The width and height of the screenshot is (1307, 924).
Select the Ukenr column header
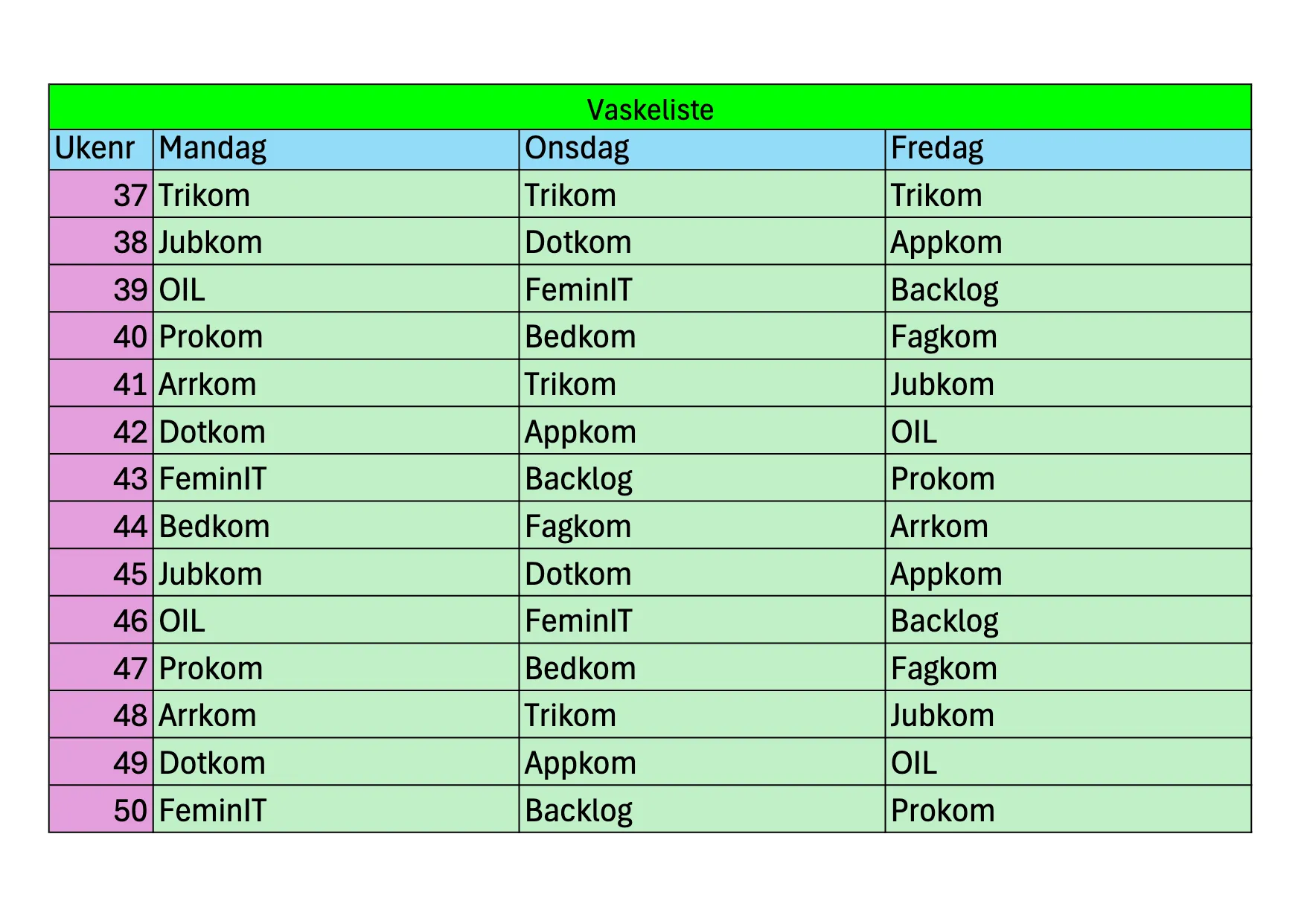[x=95, y=149]
